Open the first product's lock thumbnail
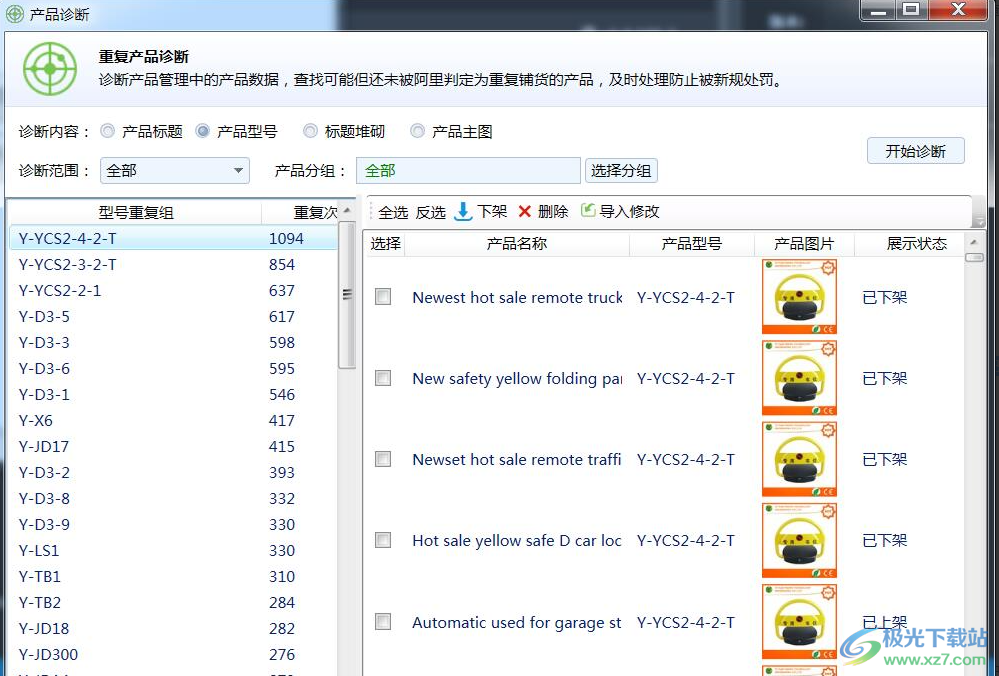The image size is (999, 676). pyautogui.click(x=799, y=297)
